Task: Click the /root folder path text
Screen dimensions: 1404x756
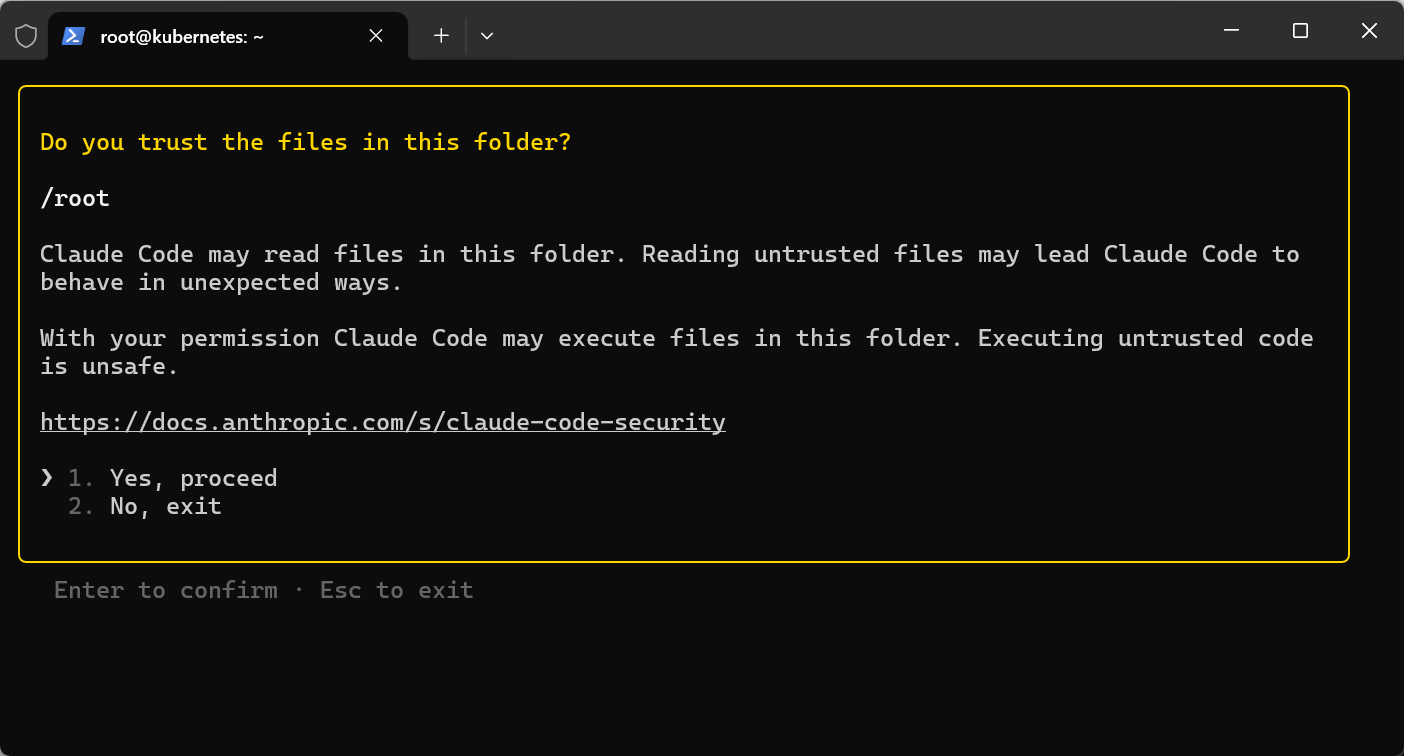Action: click(x=75, y=198)
